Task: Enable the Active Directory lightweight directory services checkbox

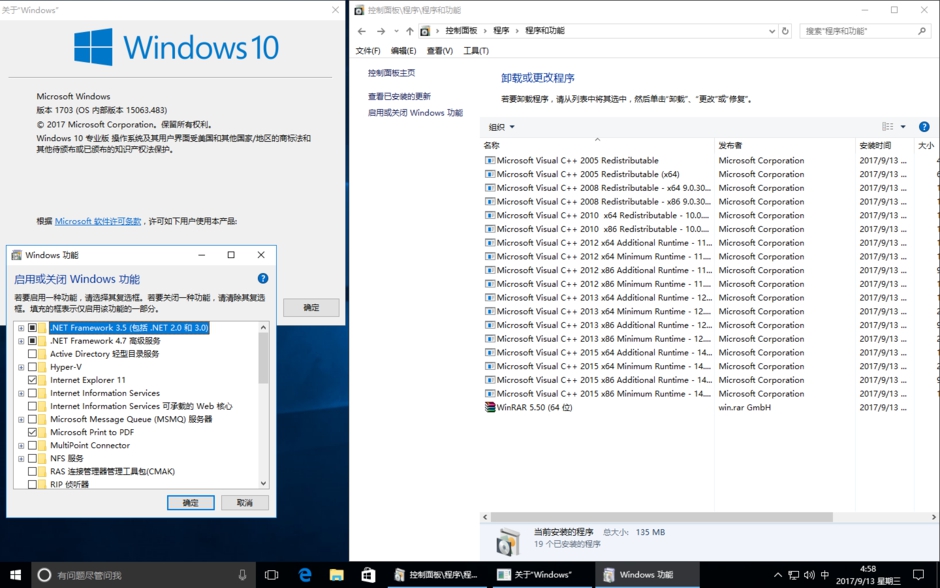Action: (32, 354)
